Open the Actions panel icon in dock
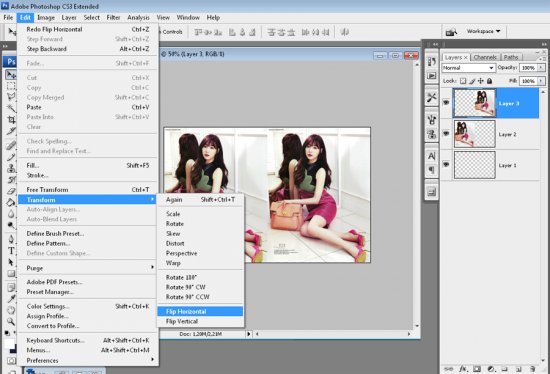 tap(432, 75)
